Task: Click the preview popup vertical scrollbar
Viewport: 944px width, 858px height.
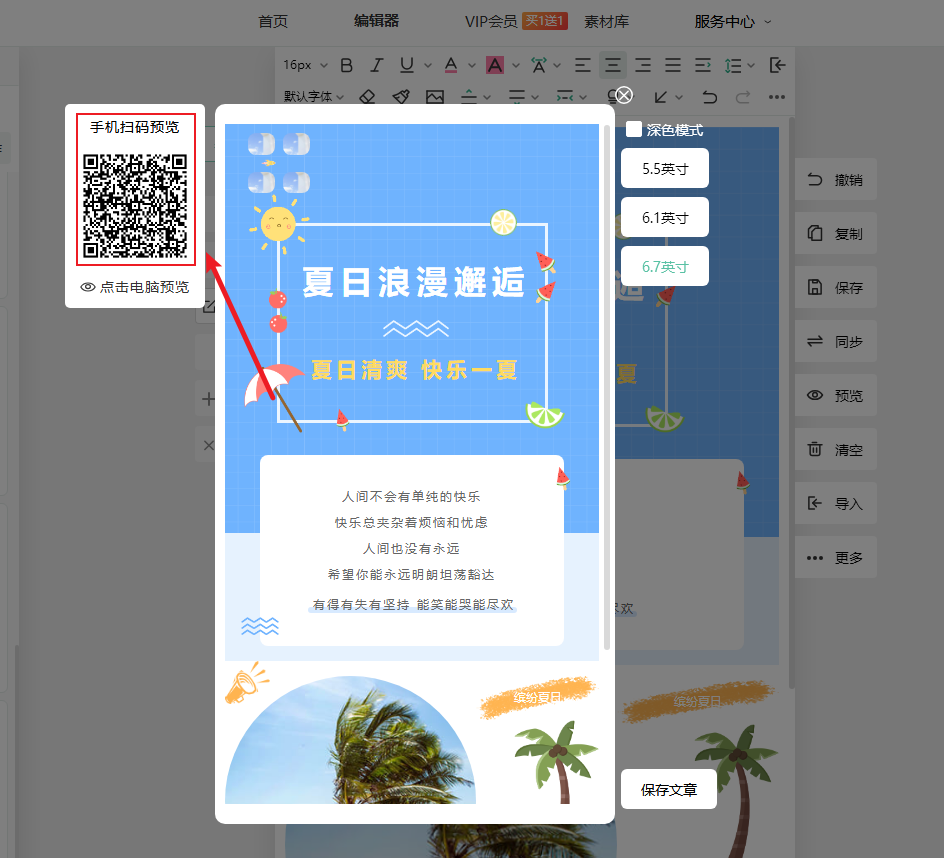Action: coord(607,387)
